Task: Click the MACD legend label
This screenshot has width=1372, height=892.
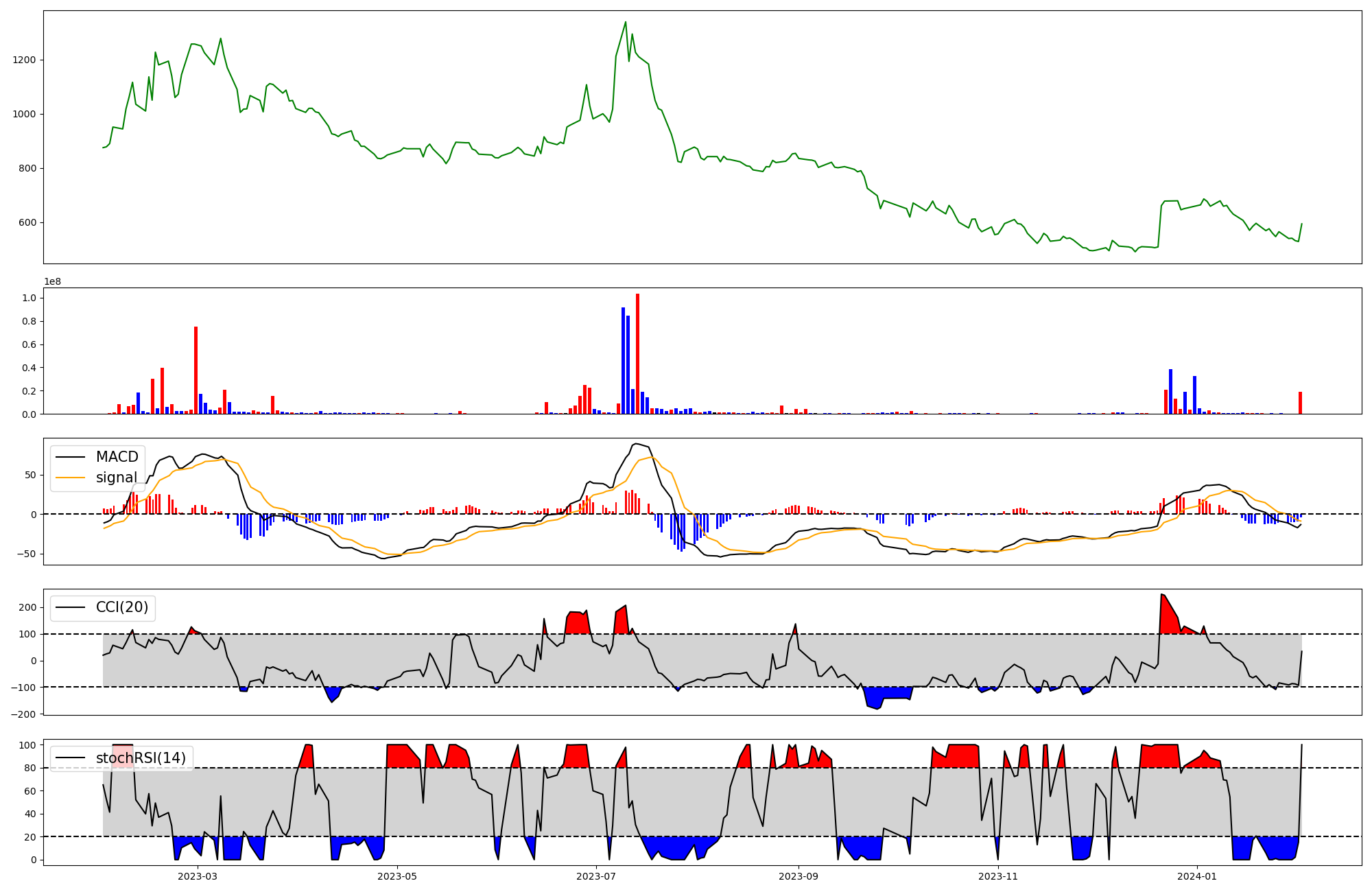Action: point(117,457)
